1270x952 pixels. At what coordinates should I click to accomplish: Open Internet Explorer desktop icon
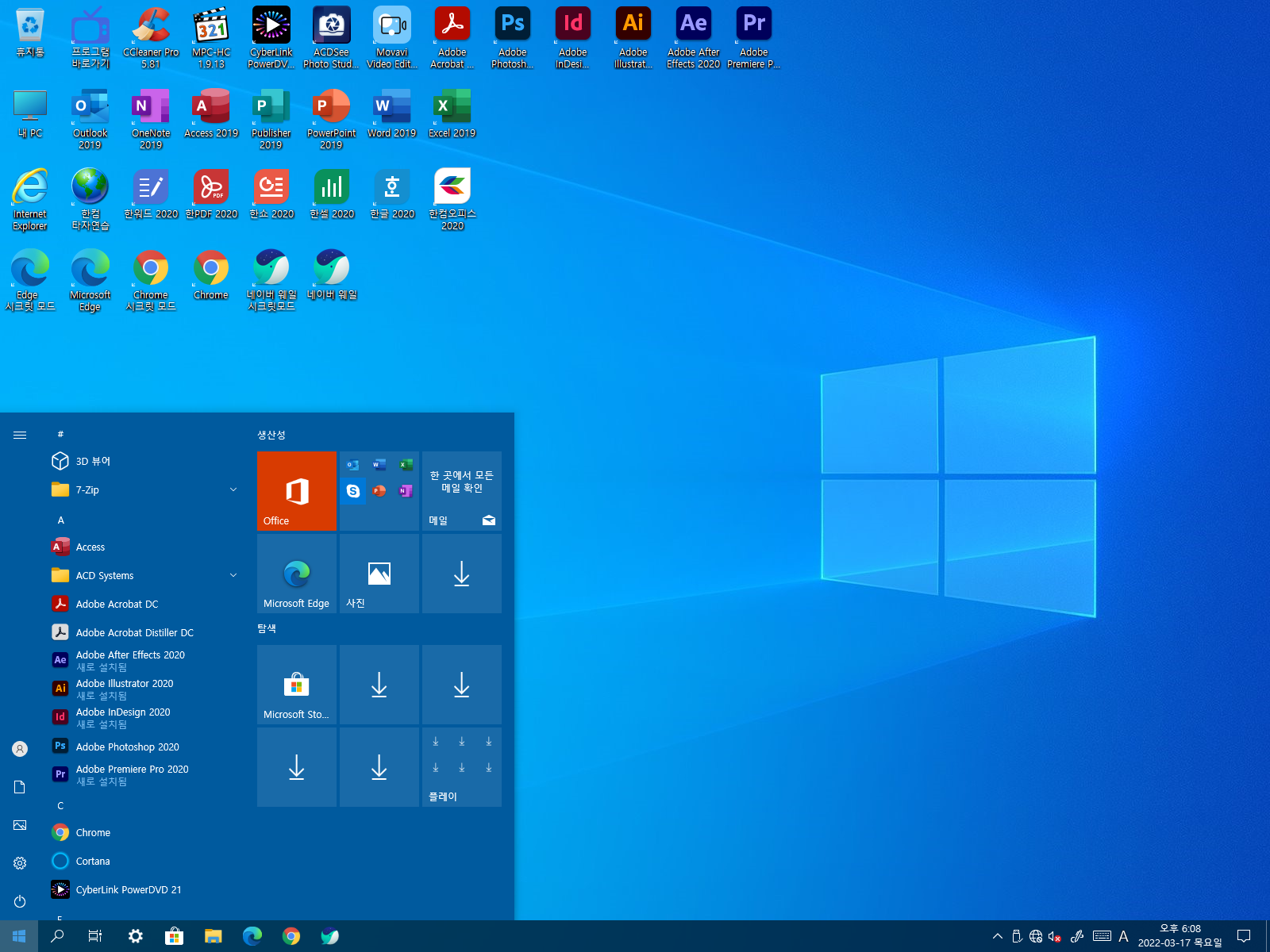pyautogui.click(x=30, y=200)
